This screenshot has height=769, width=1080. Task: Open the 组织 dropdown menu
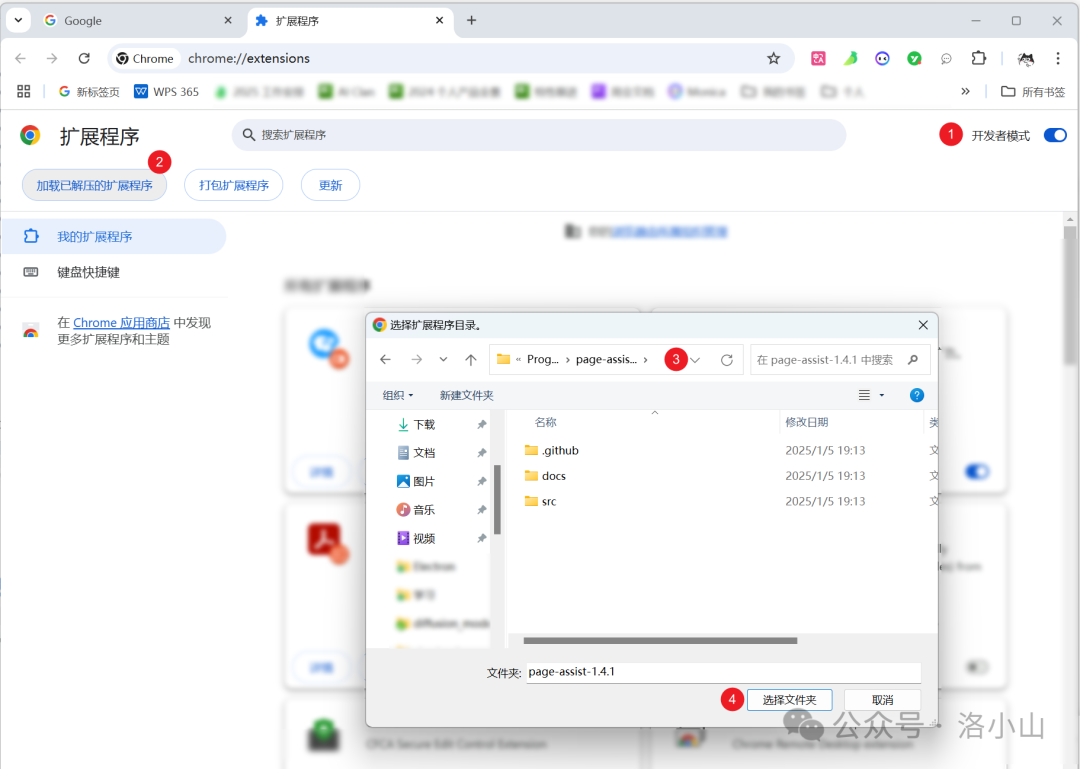(397, 395)
